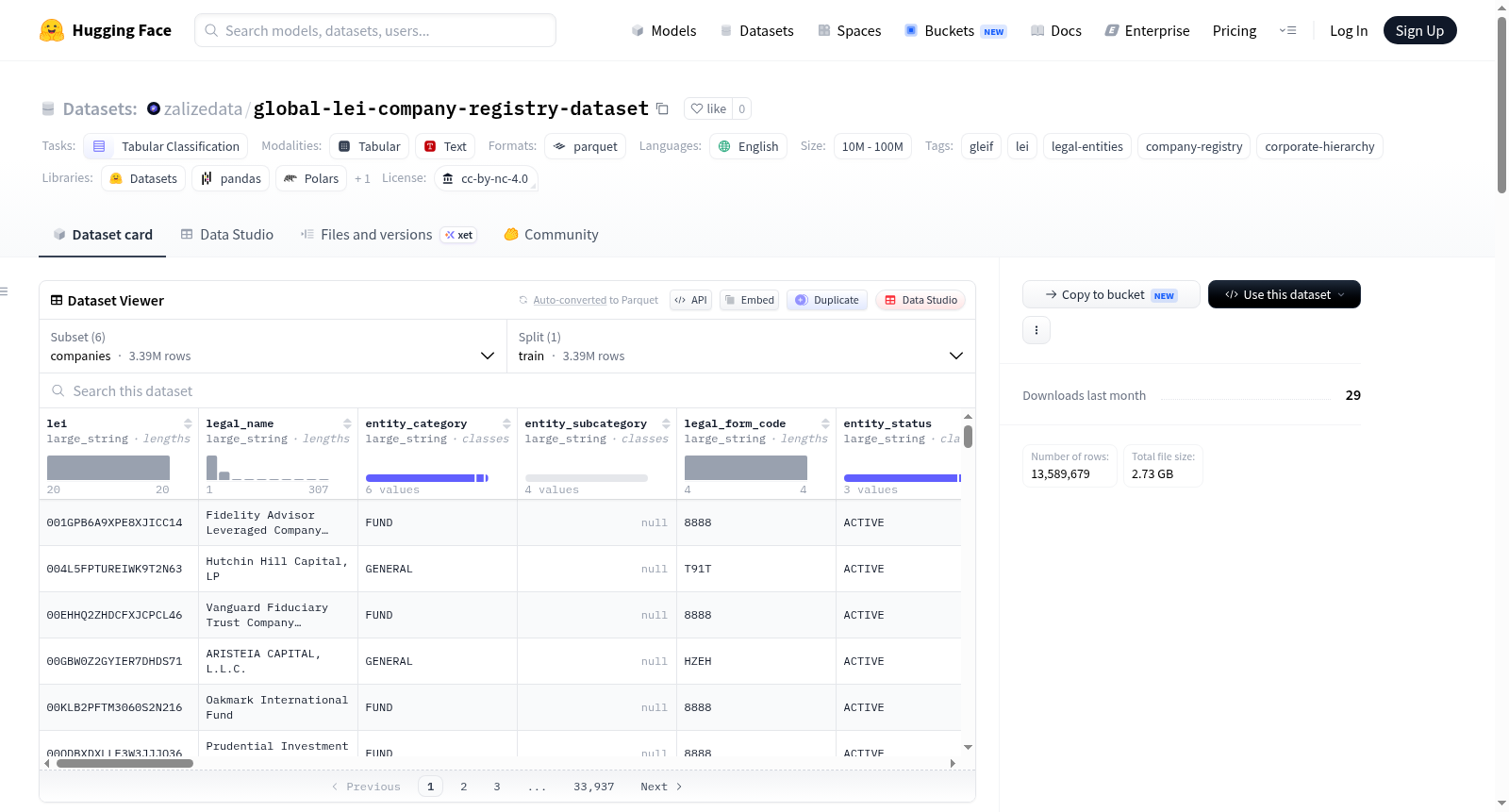Sort by legal_form_code column icon
1509x812 pixels.
click(825, 423)
